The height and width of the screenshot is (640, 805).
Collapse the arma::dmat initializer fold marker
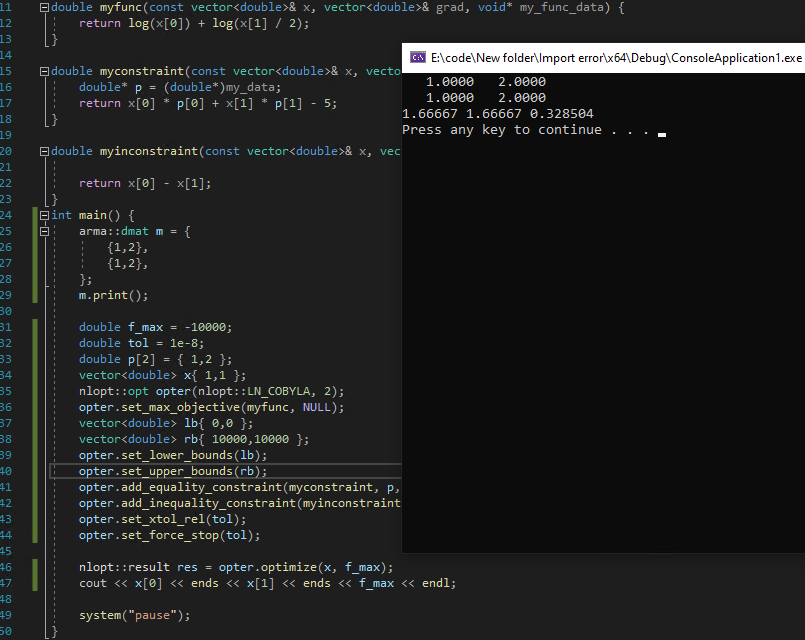click(x=45, y=231)
